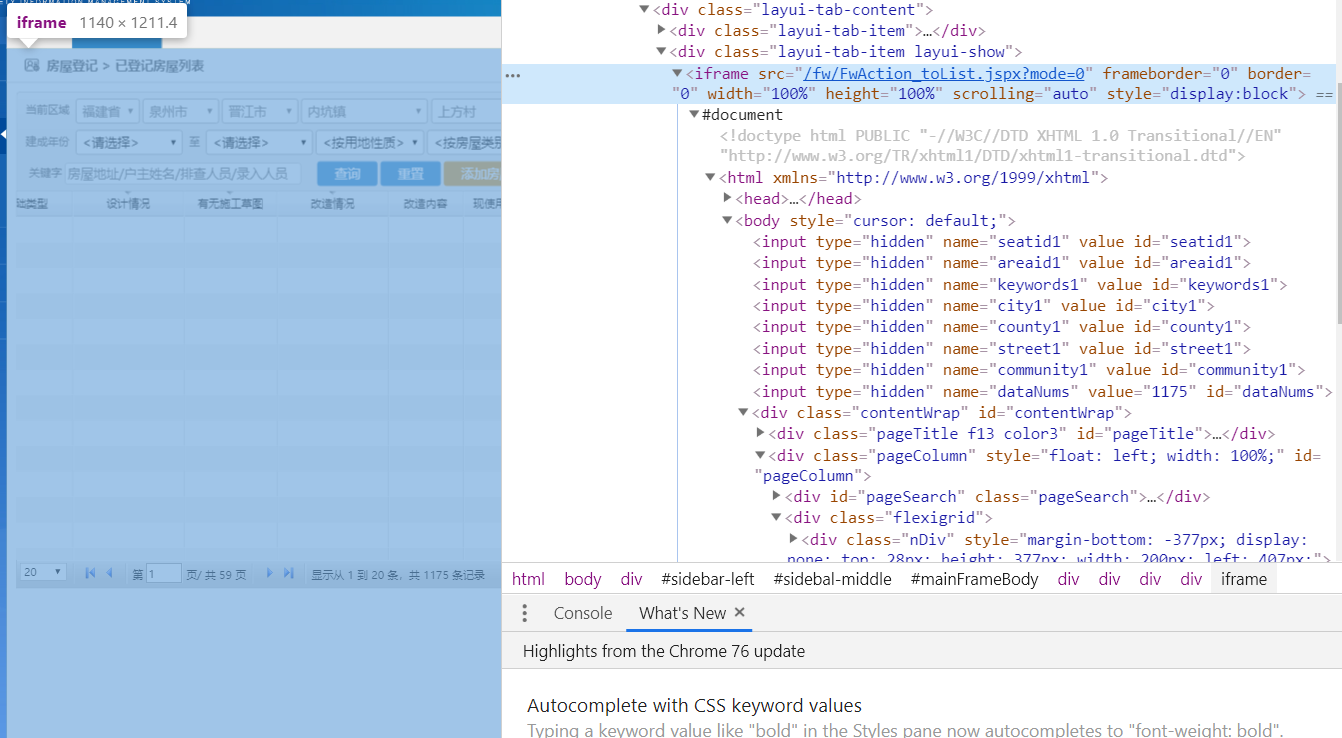Click the 重置 reset button
The image size is (1342, 738).
(x=411, y=174)
